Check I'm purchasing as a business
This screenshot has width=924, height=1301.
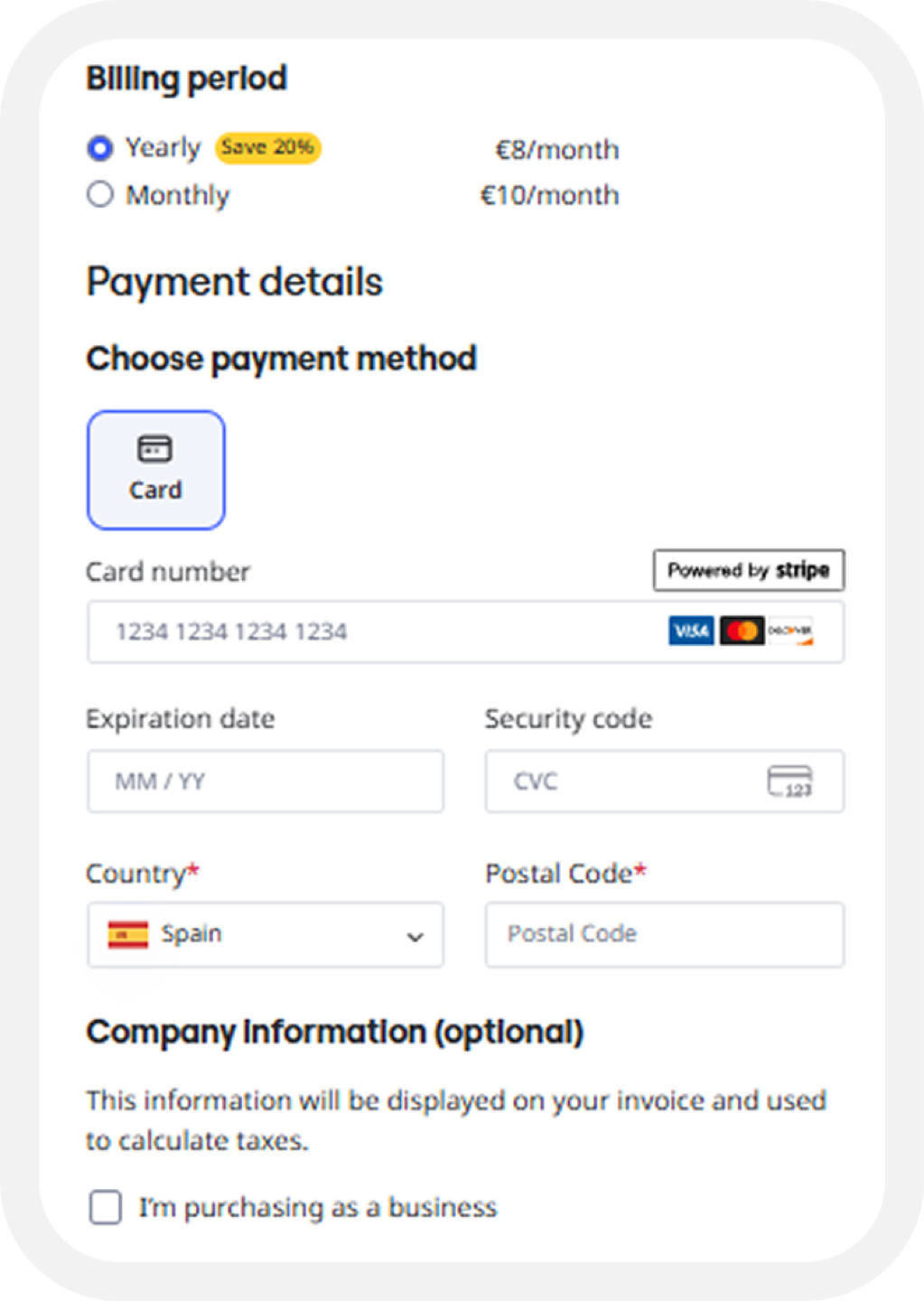point(106,1207)
